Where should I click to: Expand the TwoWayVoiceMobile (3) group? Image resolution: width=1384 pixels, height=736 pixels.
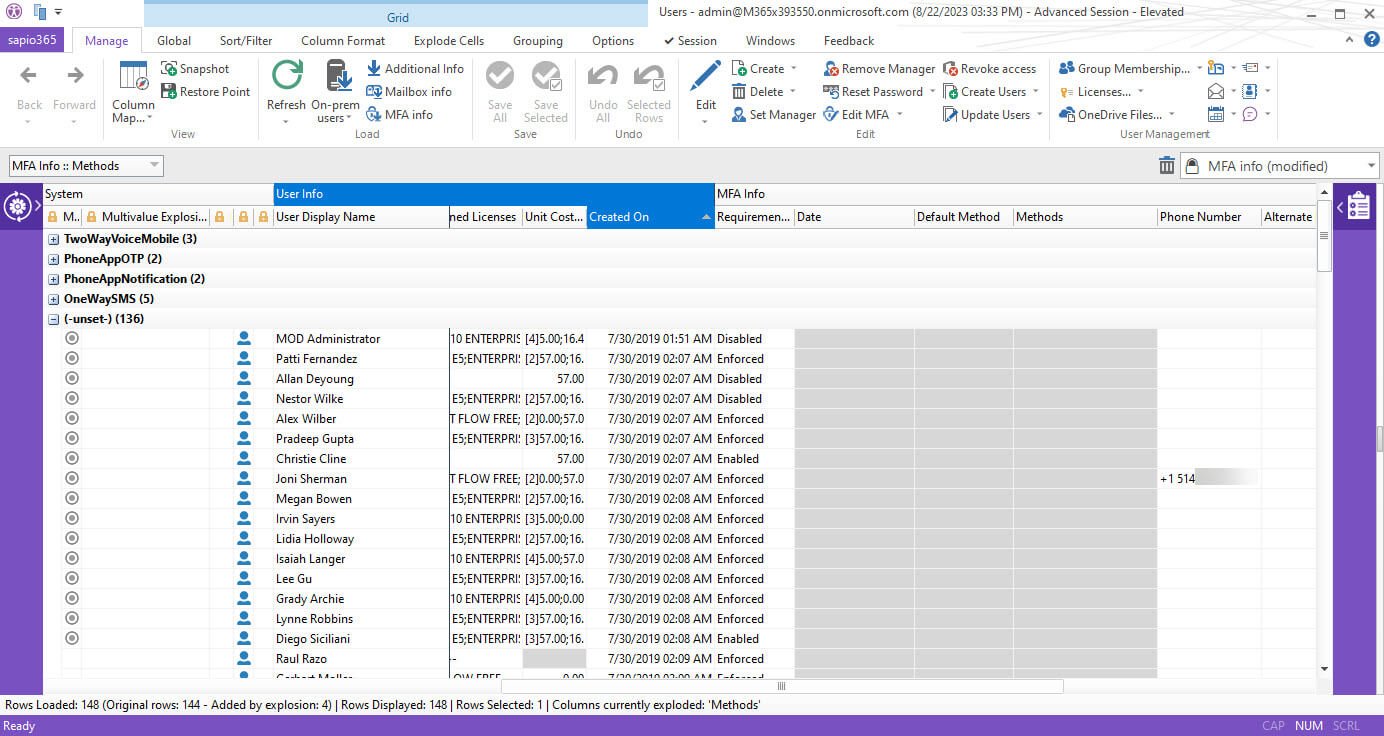pos(54,239)
